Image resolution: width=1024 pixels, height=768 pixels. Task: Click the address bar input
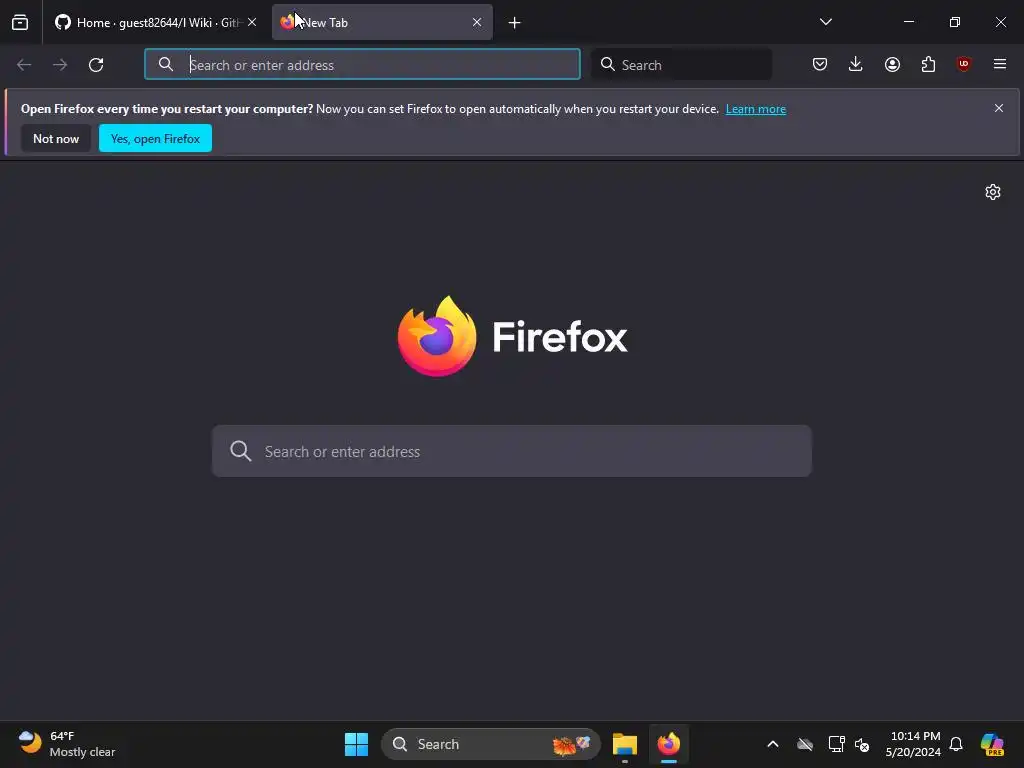(x=362, y=65)
